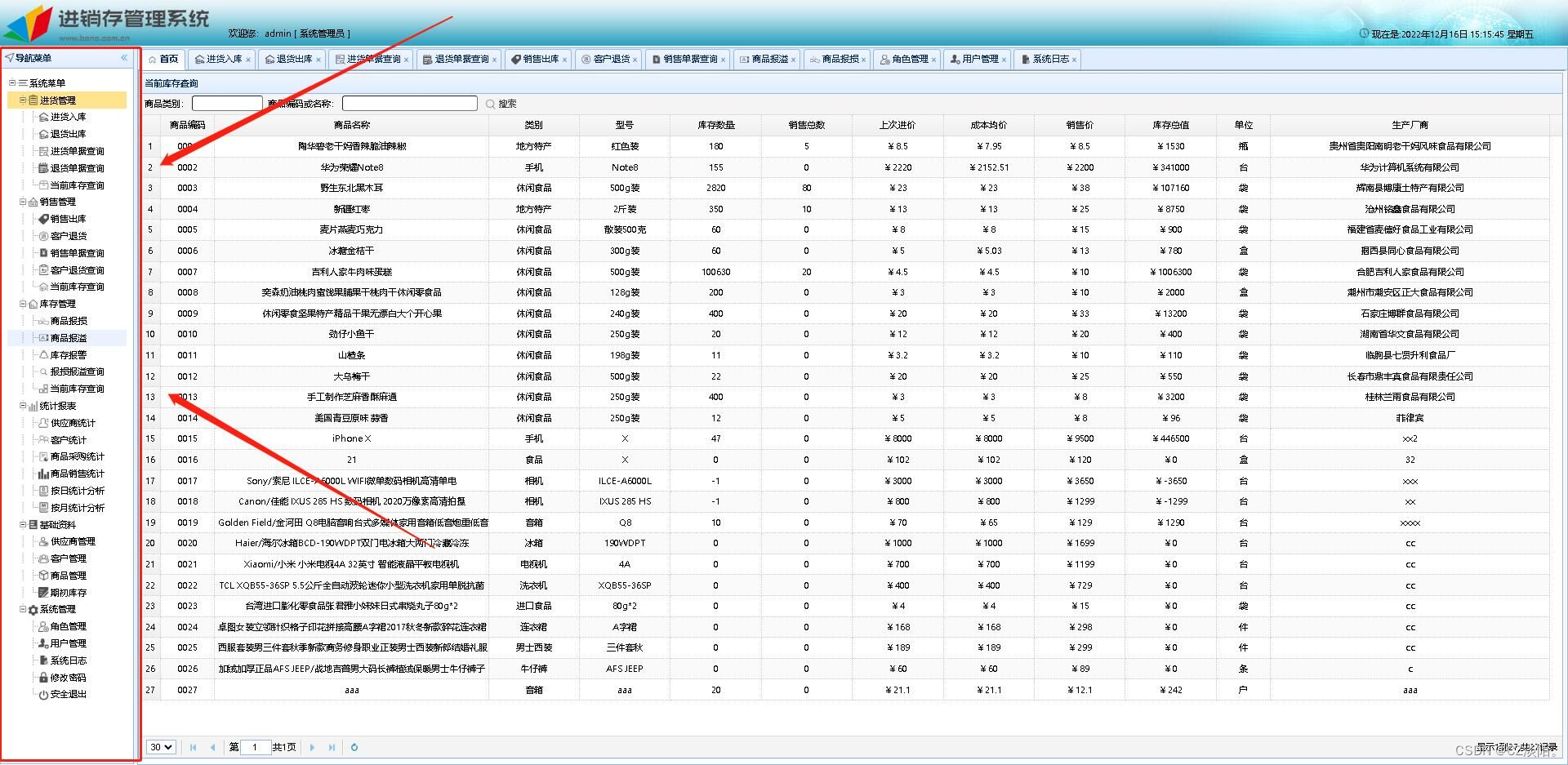Open 商品采购统计 report
The width and height of the screenshot is (1568, 765).
(77, 456)
